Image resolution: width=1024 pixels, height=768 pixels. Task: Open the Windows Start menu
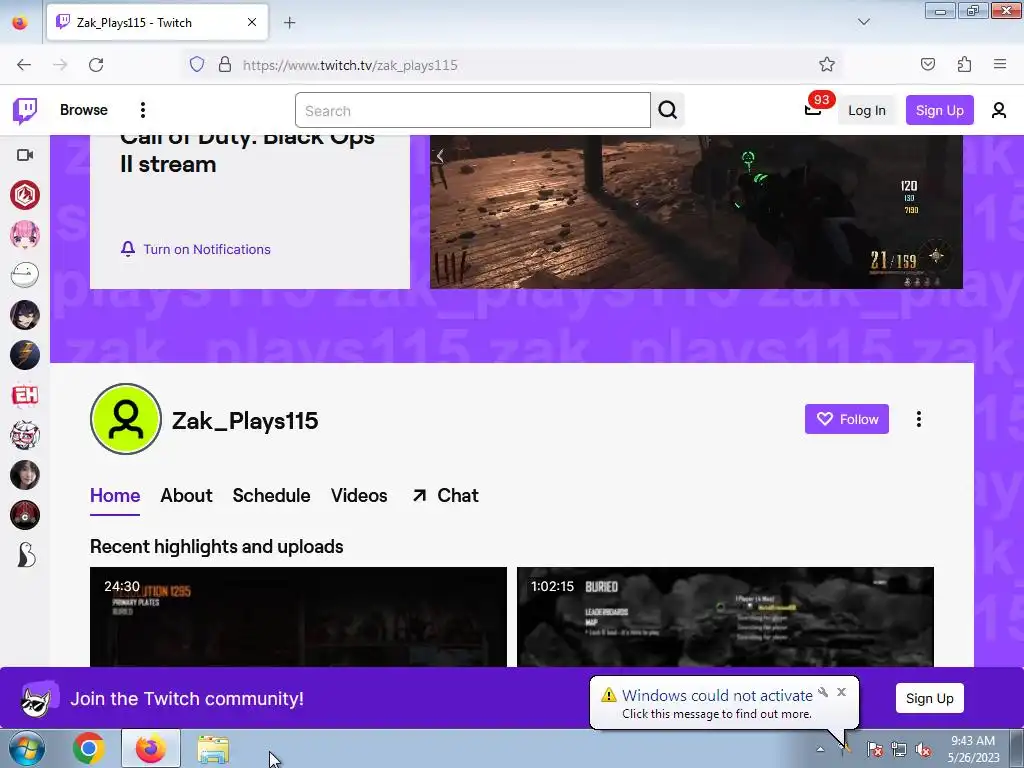point(27,748)
